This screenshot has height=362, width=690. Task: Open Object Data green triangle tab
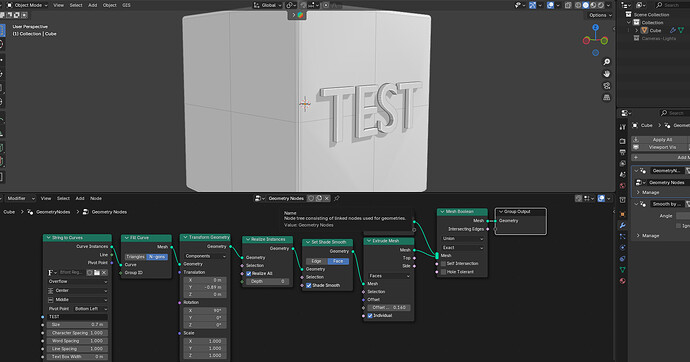tap(622, 270)
